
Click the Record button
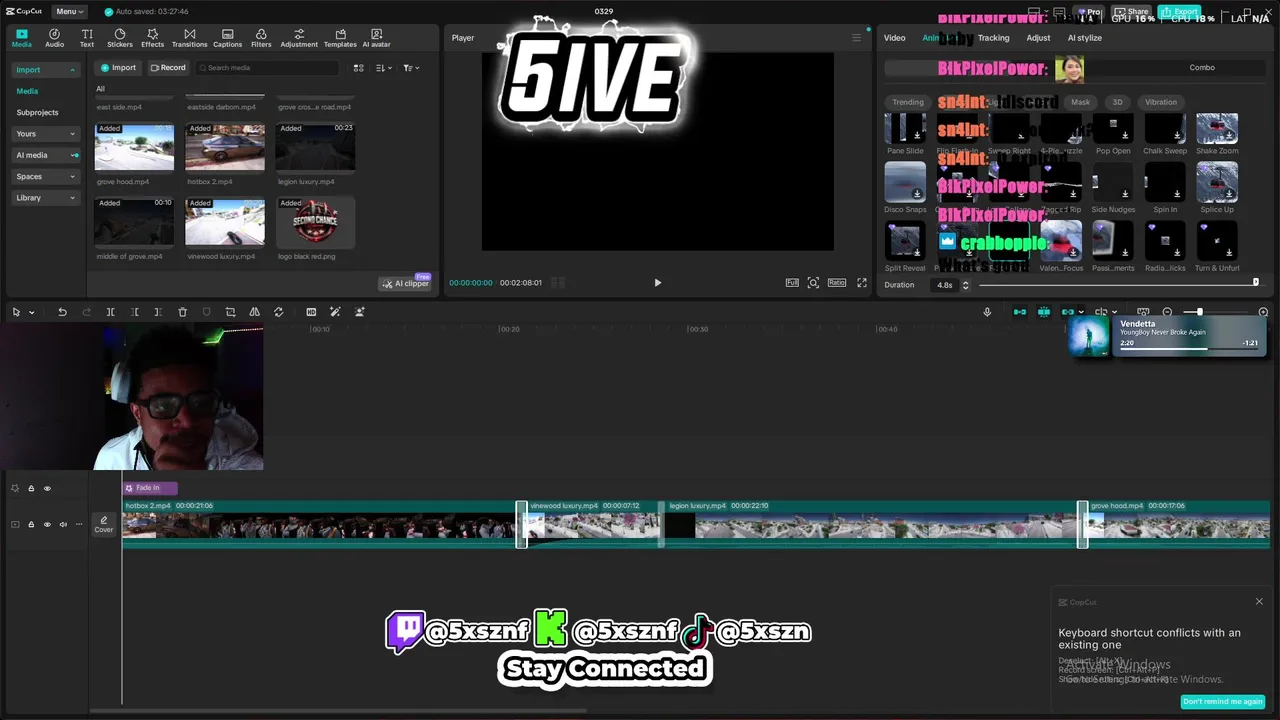point(168,68)
